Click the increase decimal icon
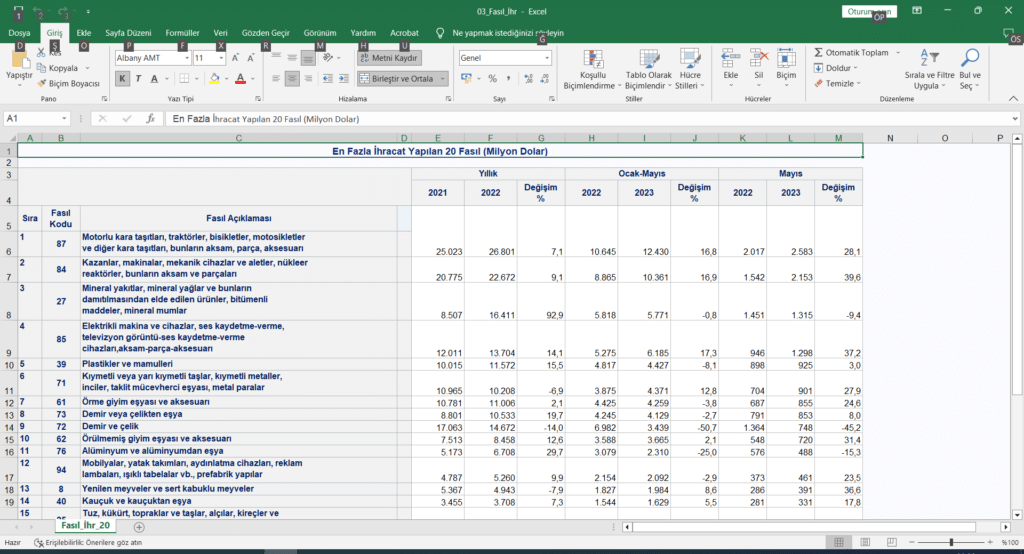 tap(528, 79)
